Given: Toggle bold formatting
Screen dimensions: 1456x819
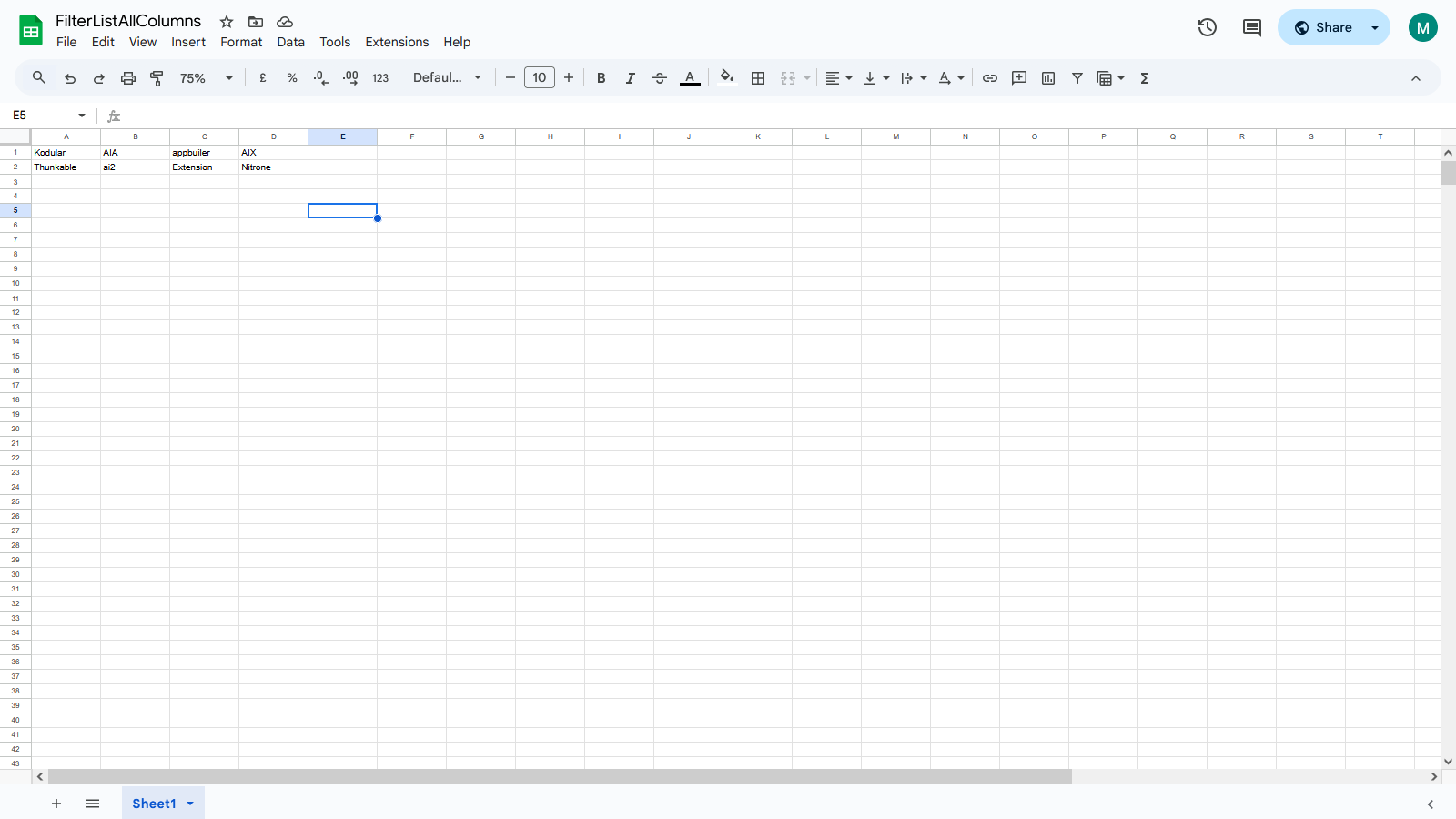Looking at the screenshot, I should (602, 78).
